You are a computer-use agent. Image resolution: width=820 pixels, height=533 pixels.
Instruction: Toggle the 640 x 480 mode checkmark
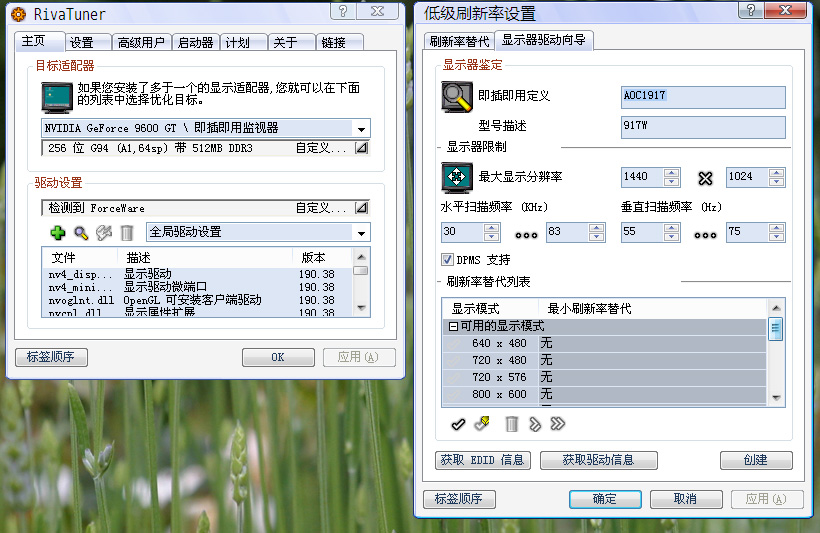[453, 344]
